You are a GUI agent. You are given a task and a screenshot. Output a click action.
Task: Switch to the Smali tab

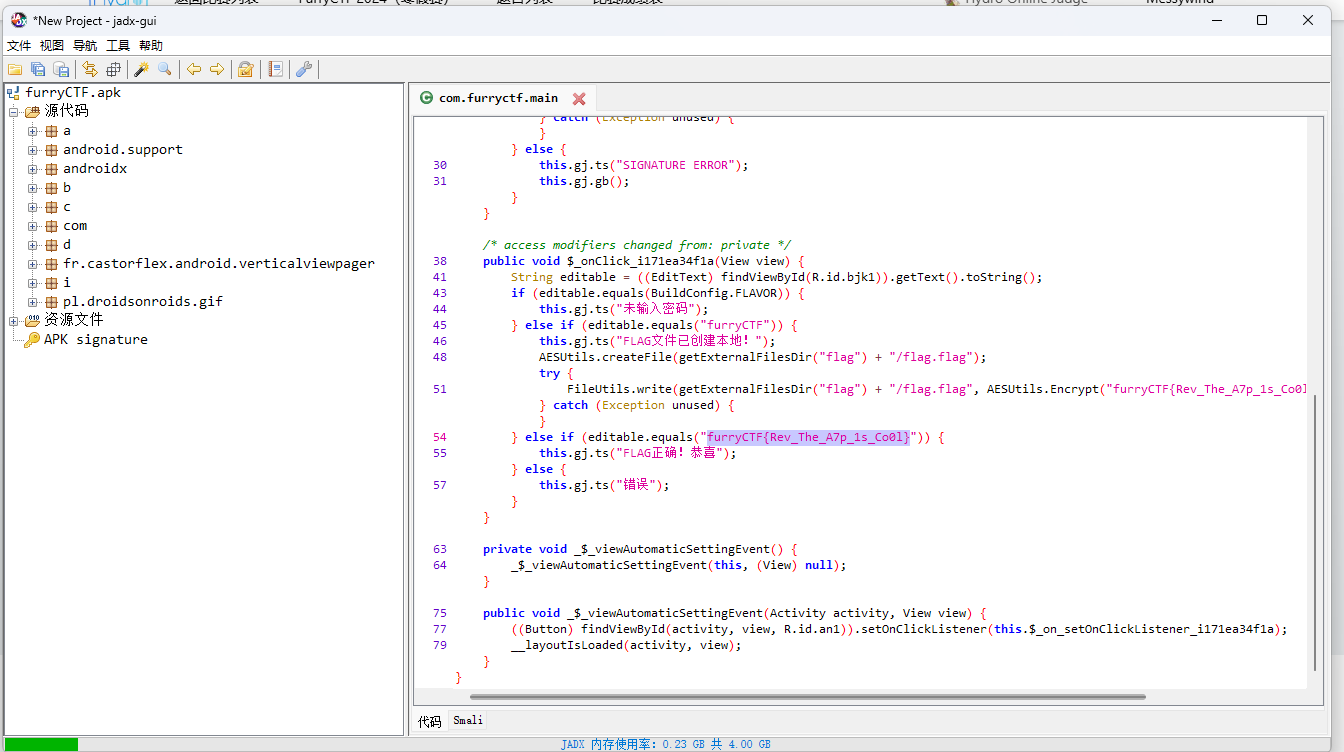click(x=467, y=721)
